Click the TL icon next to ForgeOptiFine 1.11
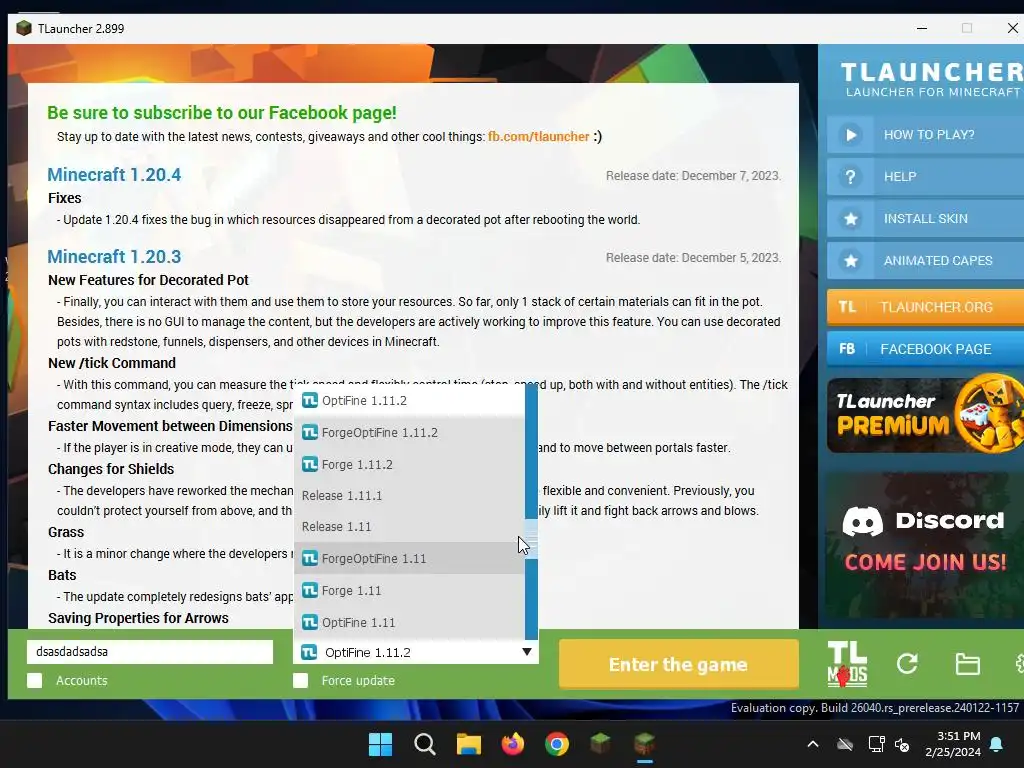This screenshot has height=768, width=1024. (310, 558)
